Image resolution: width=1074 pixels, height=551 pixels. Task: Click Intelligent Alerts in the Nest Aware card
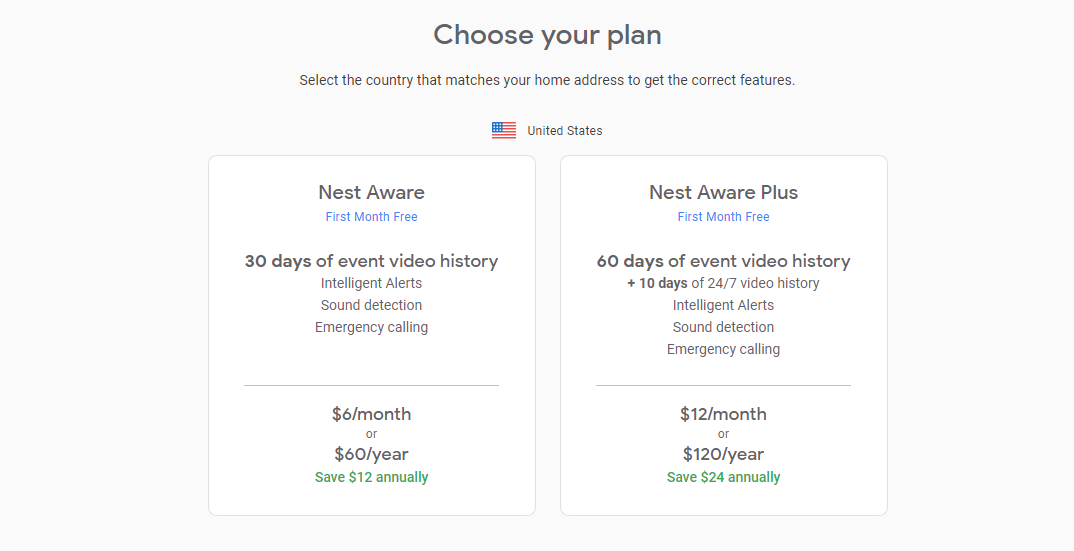[x=372, y=283]
